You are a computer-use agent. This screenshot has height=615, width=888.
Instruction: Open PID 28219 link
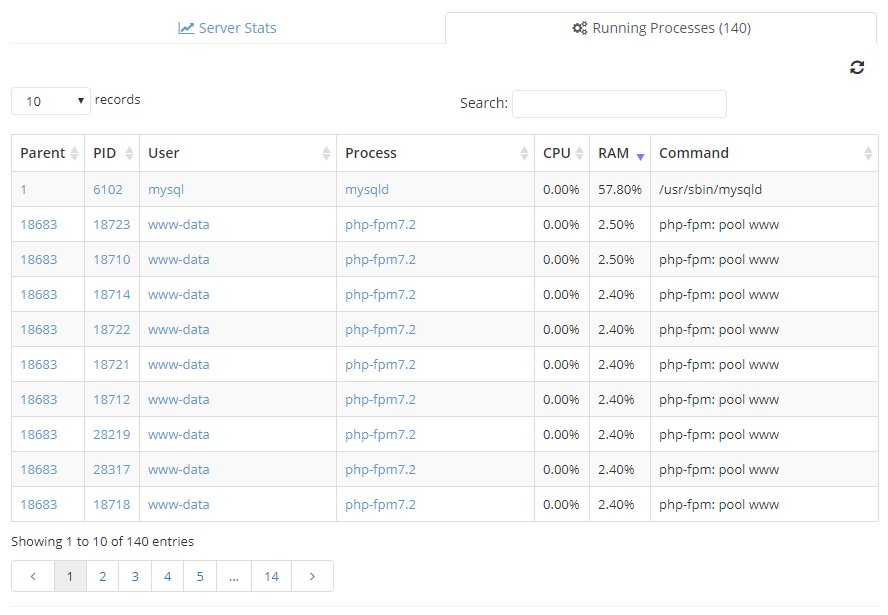click(112, 434)
